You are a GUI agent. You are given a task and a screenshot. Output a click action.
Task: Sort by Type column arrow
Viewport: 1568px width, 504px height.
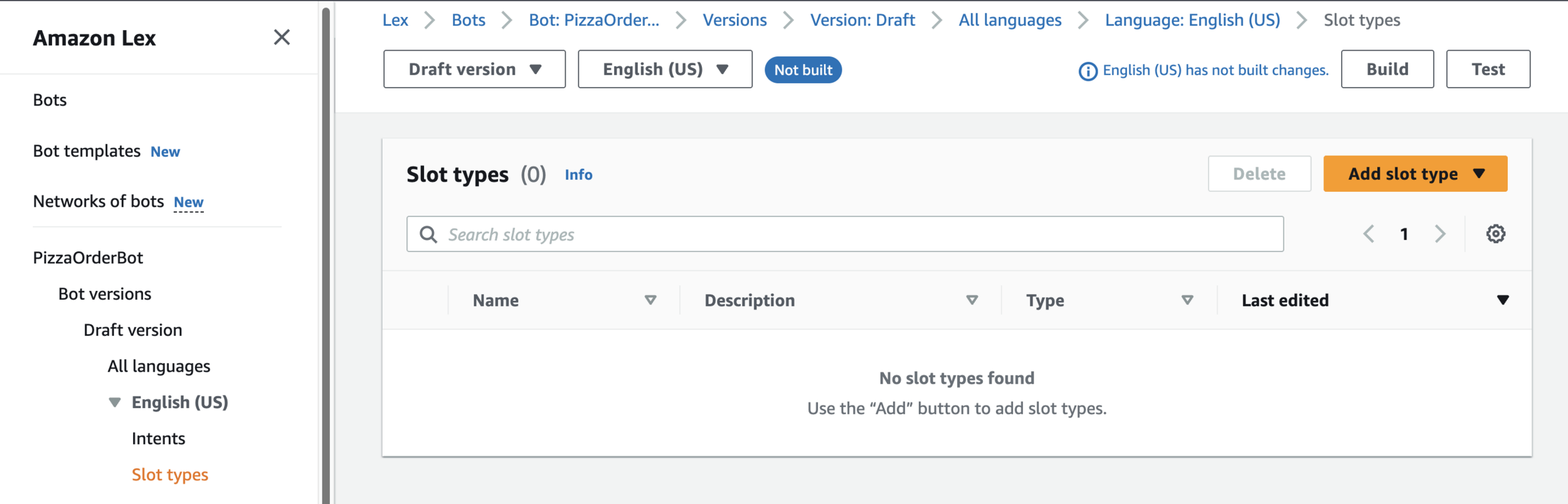[x=1187, y=300]
